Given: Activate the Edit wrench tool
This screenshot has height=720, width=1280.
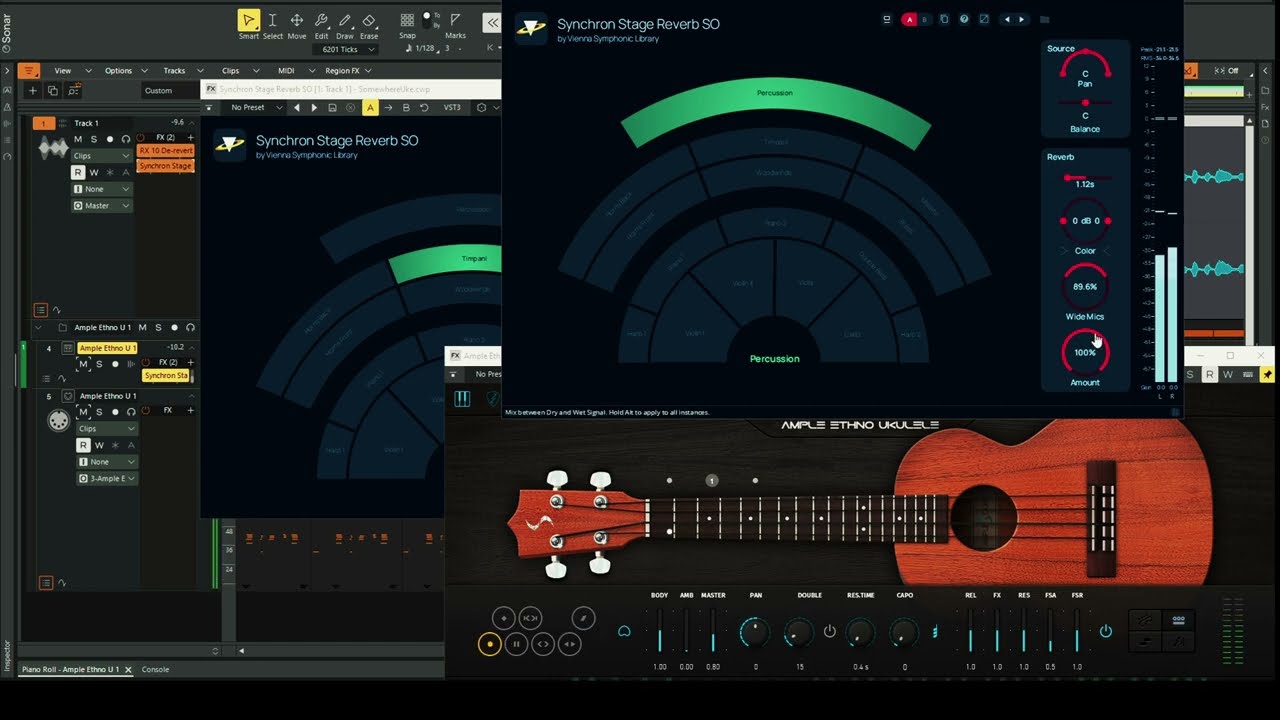Looking at the screenshot, I should pyautogui.click(x=321, y=21).
